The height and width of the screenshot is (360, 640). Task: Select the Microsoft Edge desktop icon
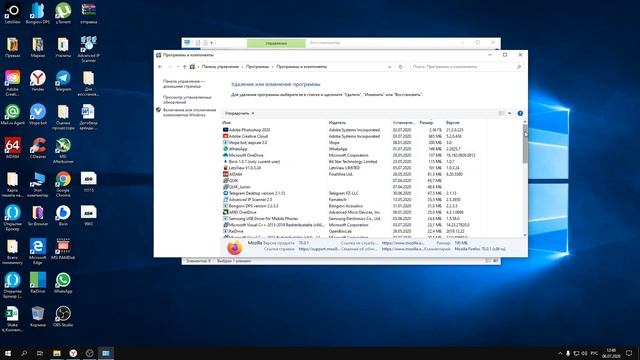38,252
